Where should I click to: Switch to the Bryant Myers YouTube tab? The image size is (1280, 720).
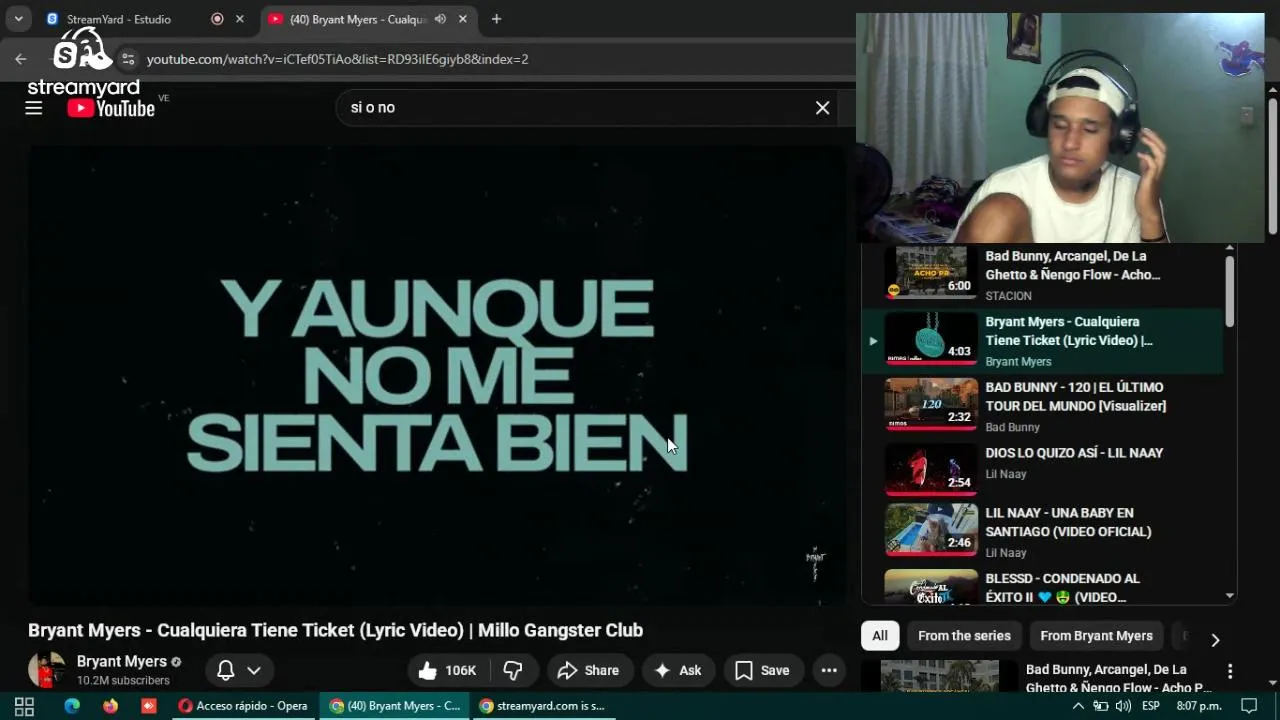point(358,19)
